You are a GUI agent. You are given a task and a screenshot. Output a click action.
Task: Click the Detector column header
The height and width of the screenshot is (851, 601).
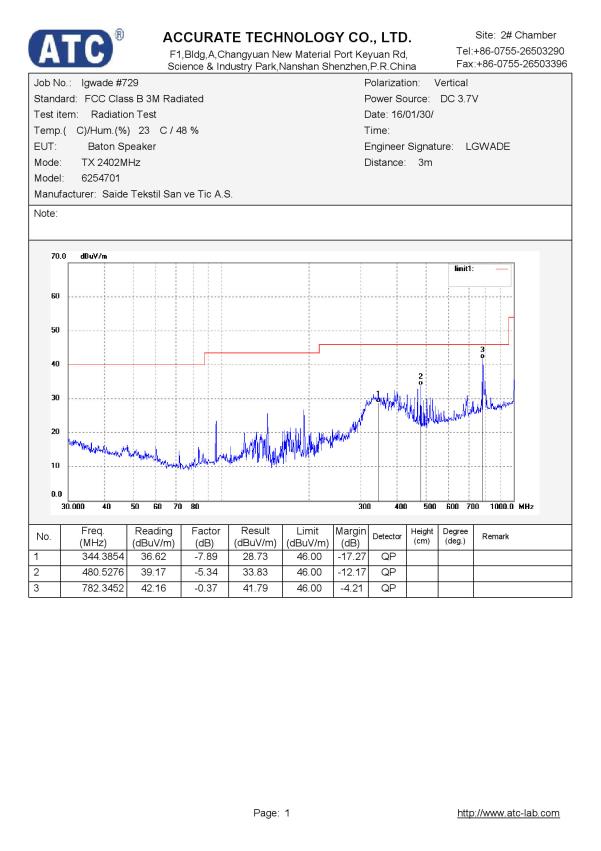point(387,536)
